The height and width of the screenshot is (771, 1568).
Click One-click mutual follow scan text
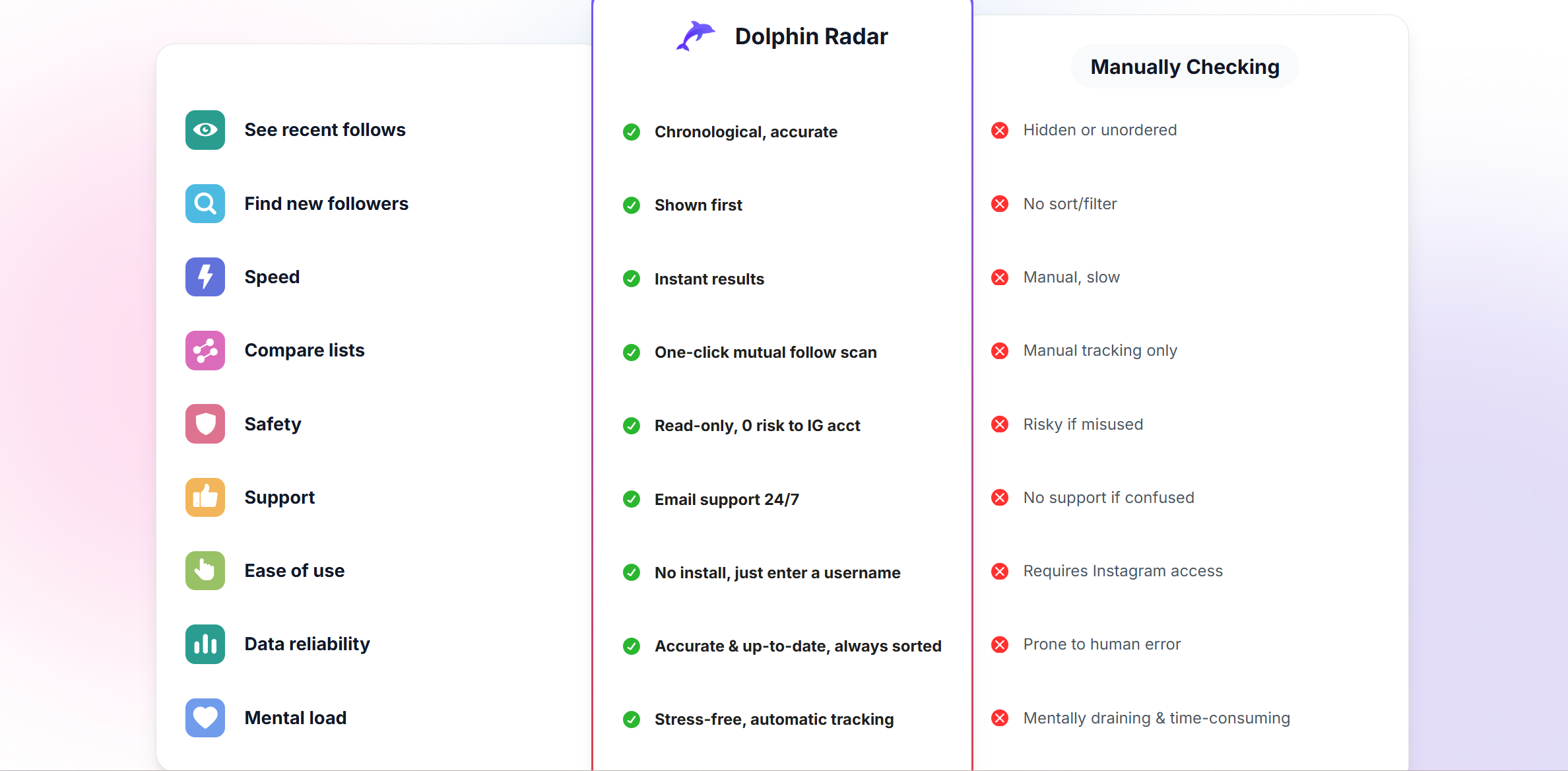point(766,352)
